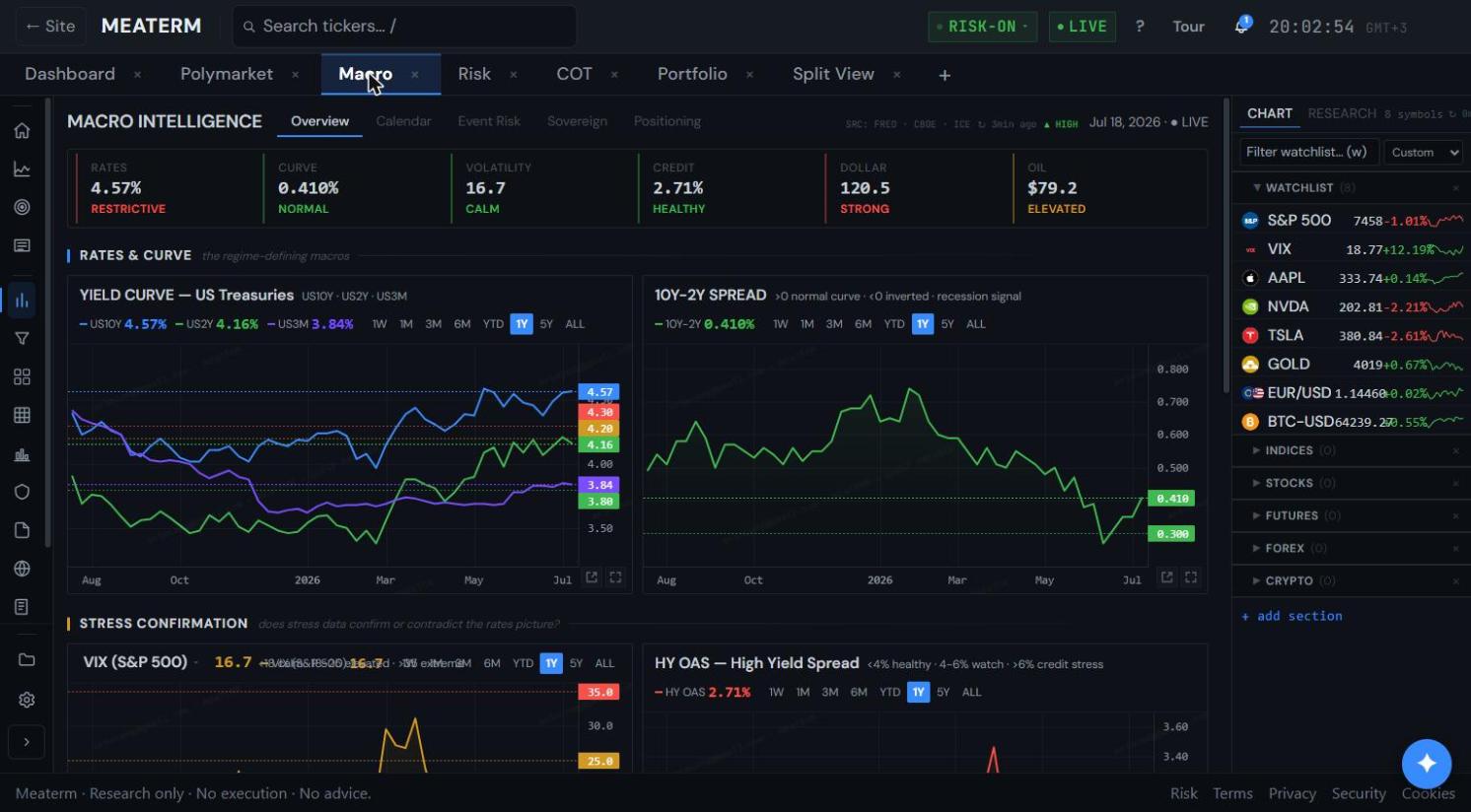The image size is (1471, 812).
Task: Set Yield Curve range to 5Y
Action: click(546, 324)
